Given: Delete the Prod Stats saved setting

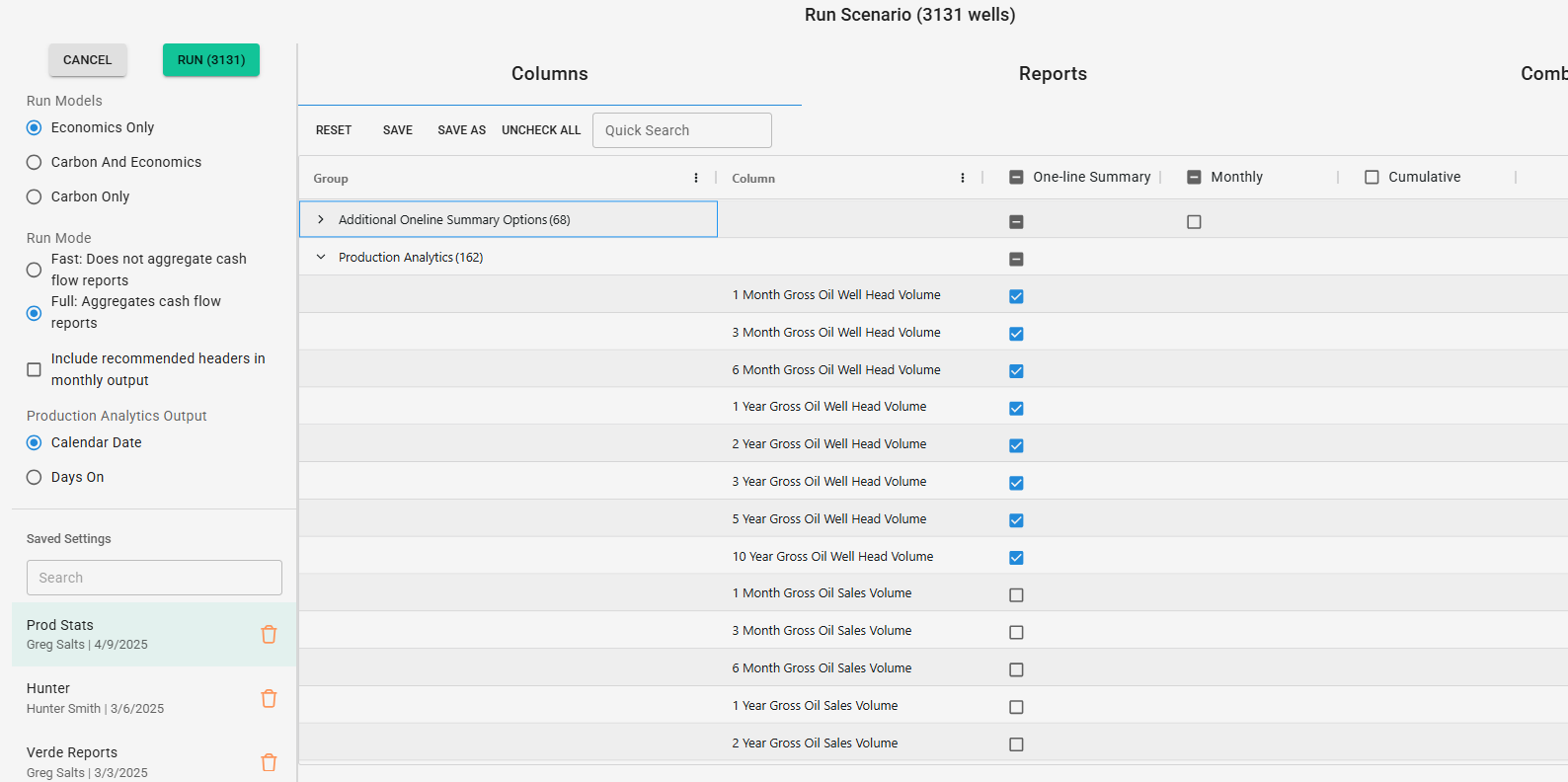Looking at the screenshot, I should pos(269,635).
